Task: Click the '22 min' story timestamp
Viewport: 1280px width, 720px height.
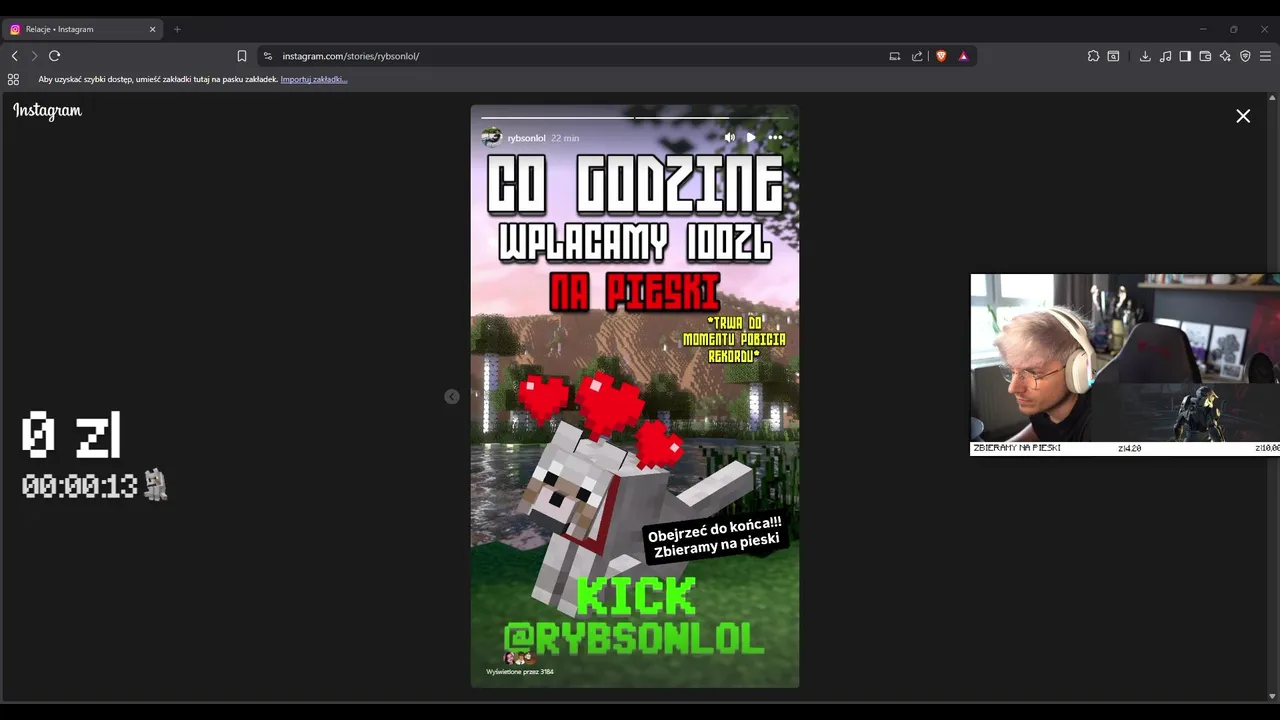Action: click(x=565, y=138)
